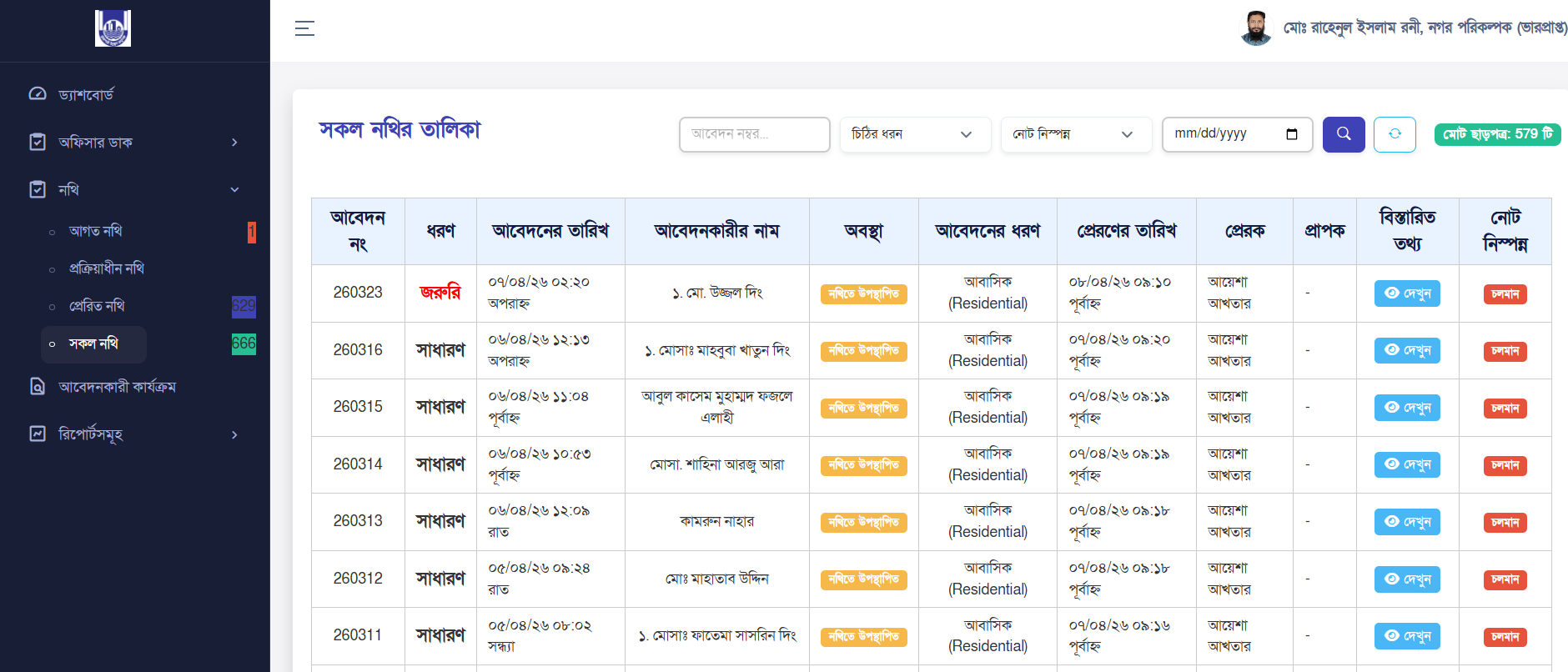Viewport: 1568px width, 672px height.
Task: Click দেখুন button for application 260323
Action: tap(1406, 293)
